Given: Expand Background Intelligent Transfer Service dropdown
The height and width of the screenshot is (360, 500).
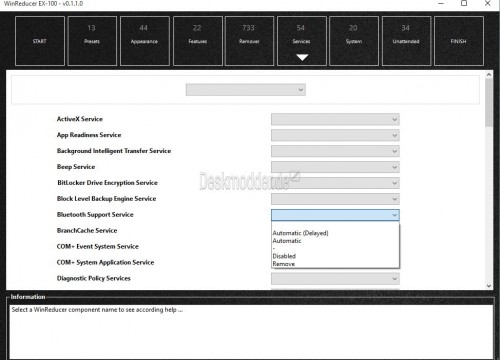Looking at the screenshot, I should [x=335, y=151].
